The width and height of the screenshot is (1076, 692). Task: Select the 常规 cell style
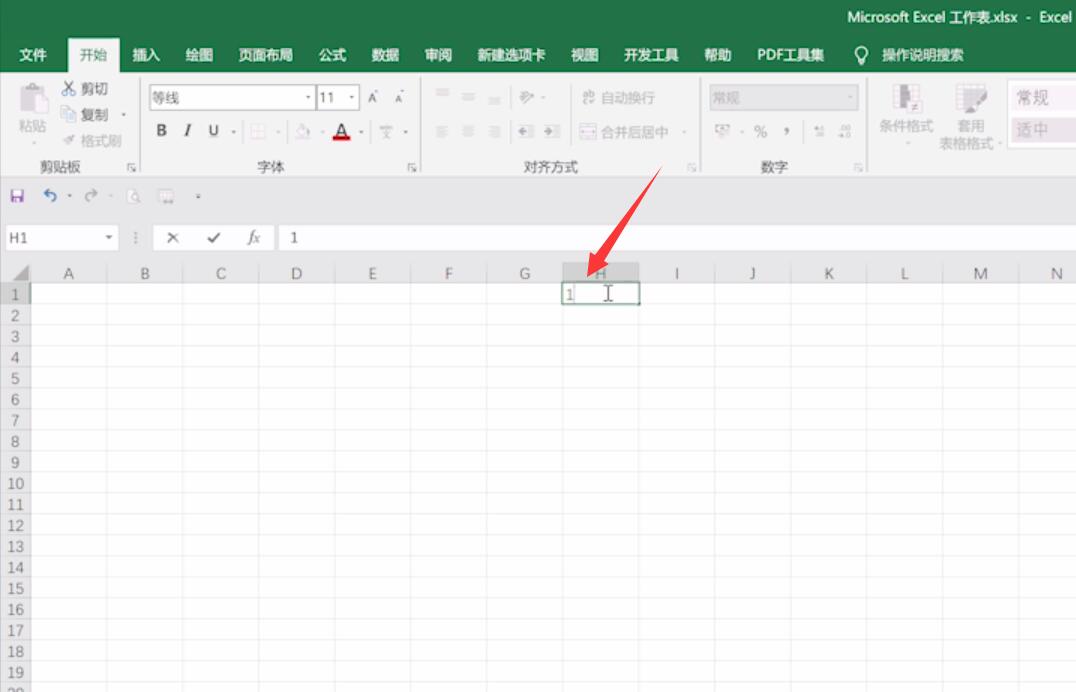1042,97
